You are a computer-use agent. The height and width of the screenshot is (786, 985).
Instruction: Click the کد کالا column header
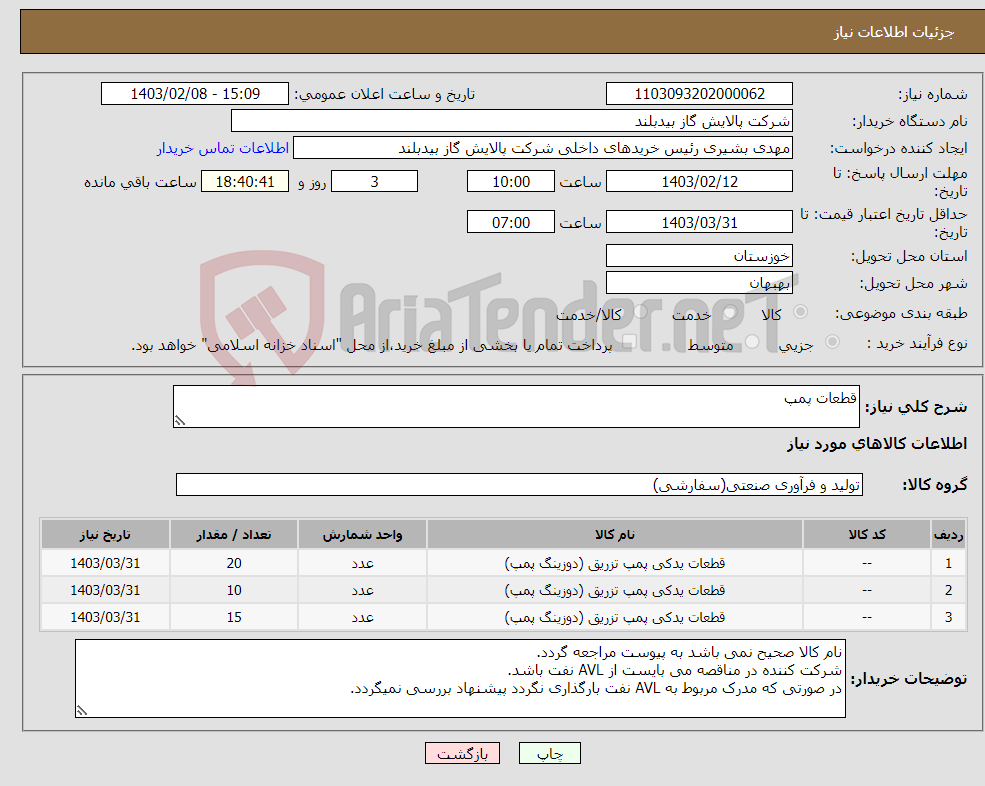tap(867, 534)
